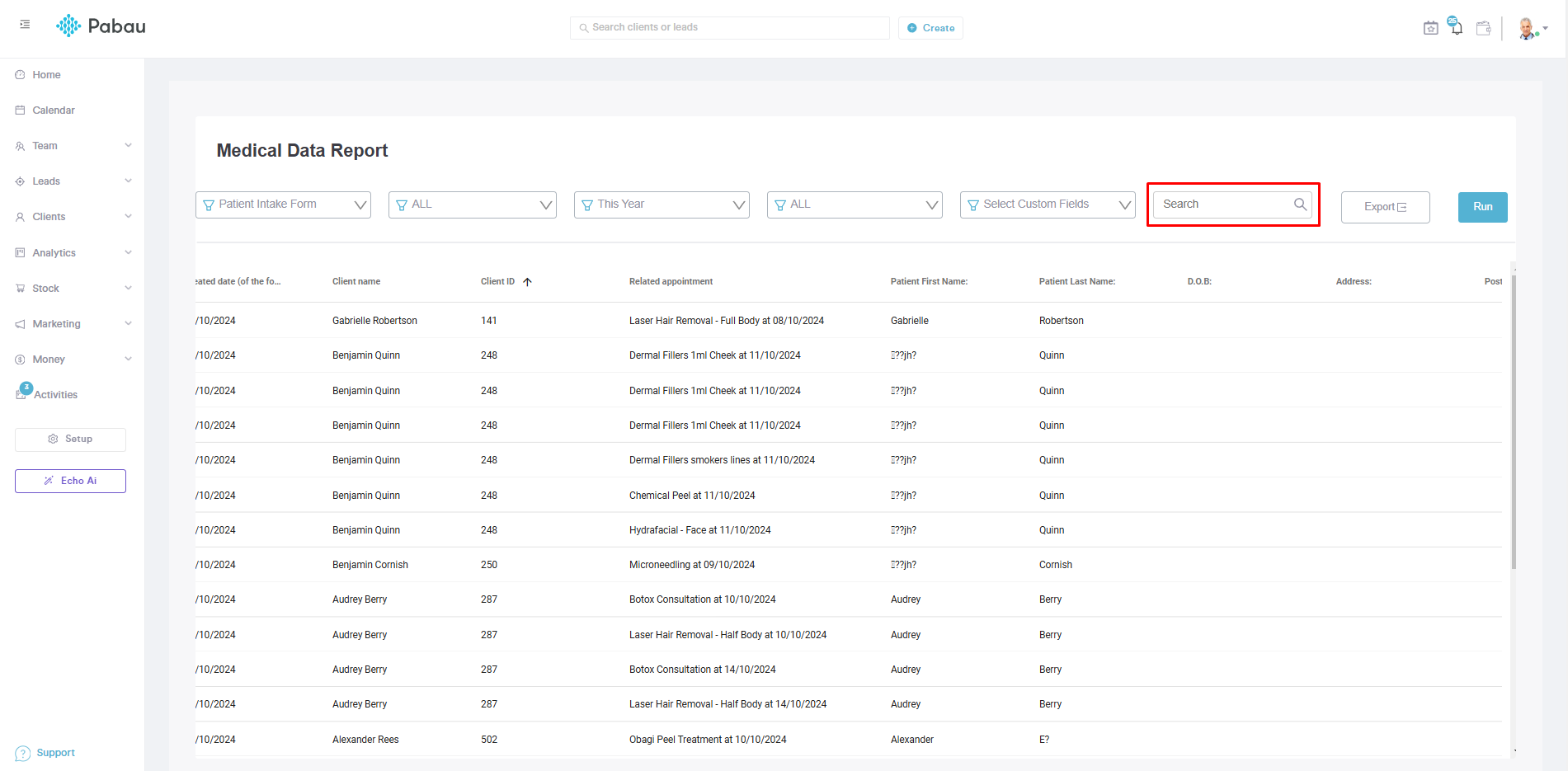The height and width of the screenshot is (771, 1568).
Task: Open the user profile dropdown arrow
Action: (x=1546, y=28)
